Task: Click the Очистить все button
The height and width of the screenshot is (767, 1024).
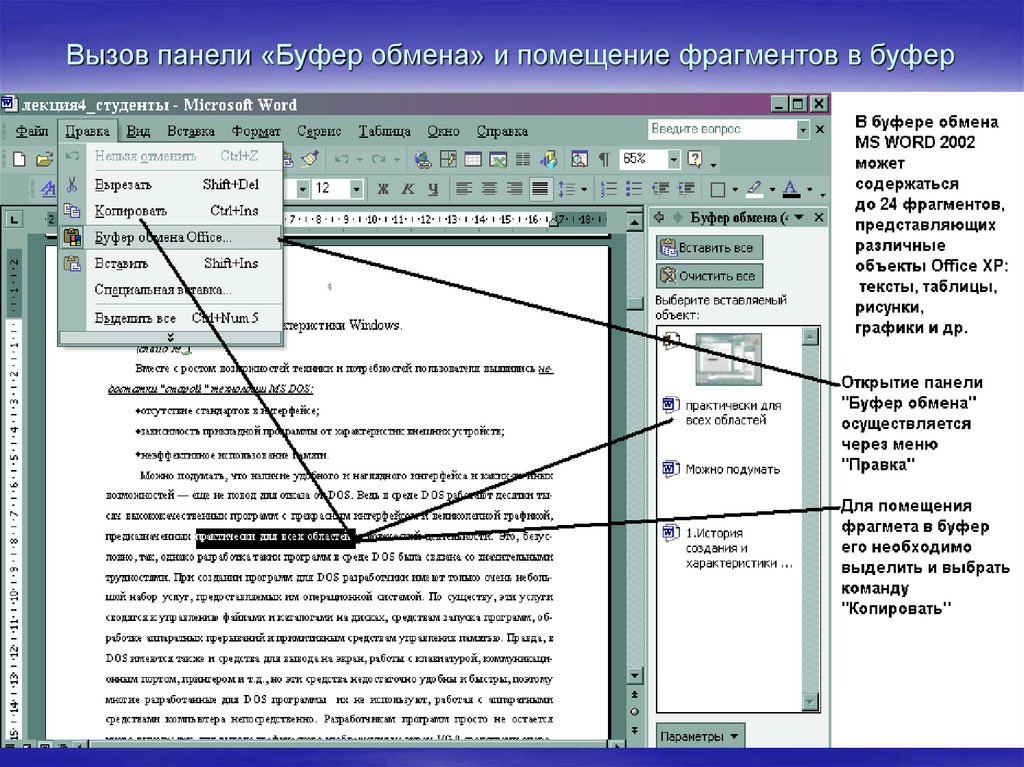Action: (x=709, y=276)
